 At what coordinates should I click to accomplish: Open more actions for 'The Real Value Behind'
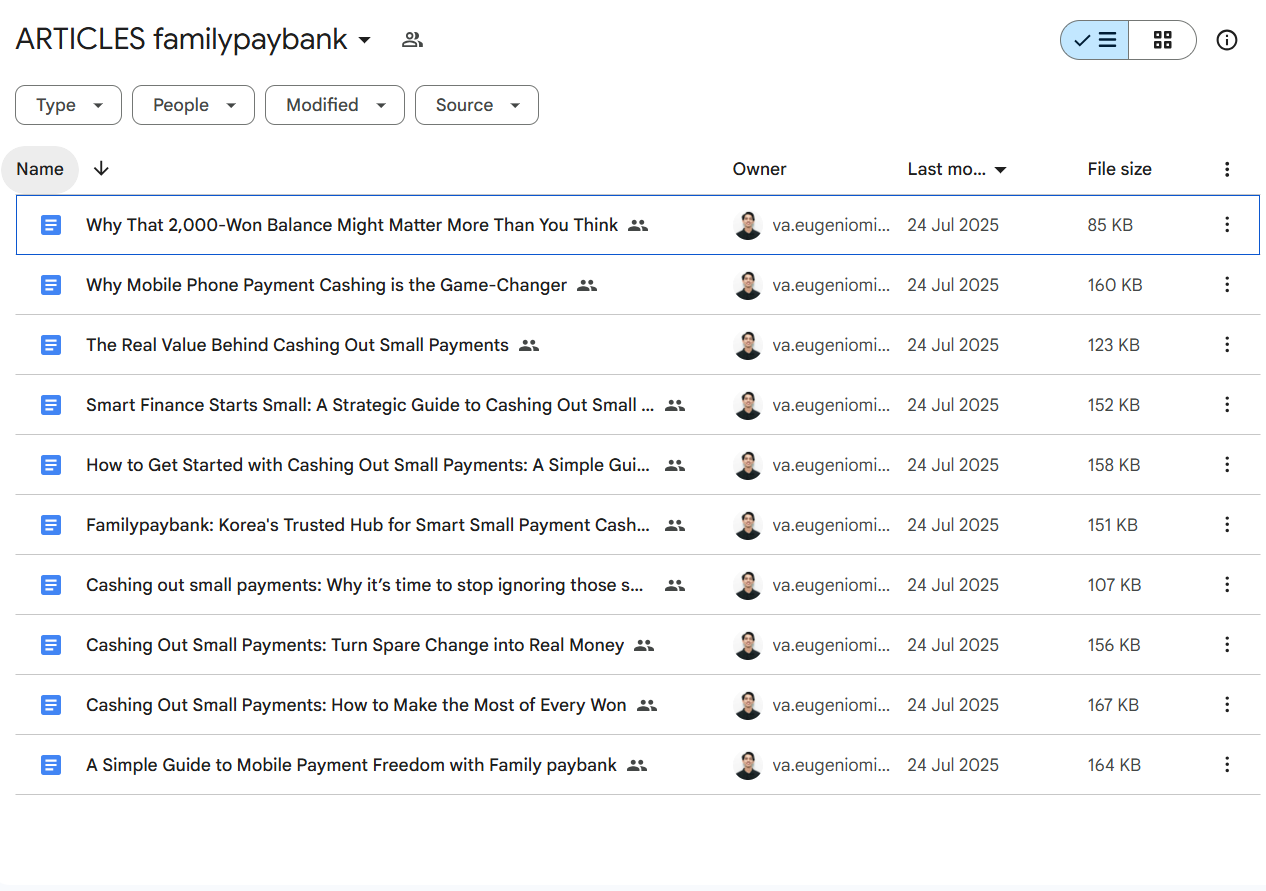pos(1227,345)
